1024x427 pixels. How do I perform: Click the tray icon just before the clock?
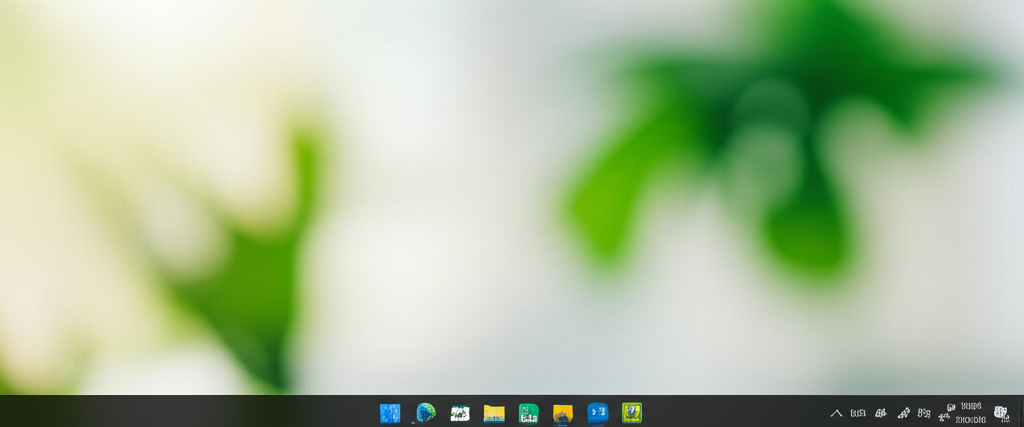tap(945, 413)
